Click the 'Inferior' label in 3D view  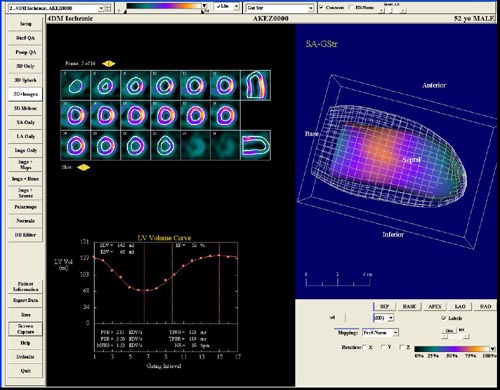point(393,235)
